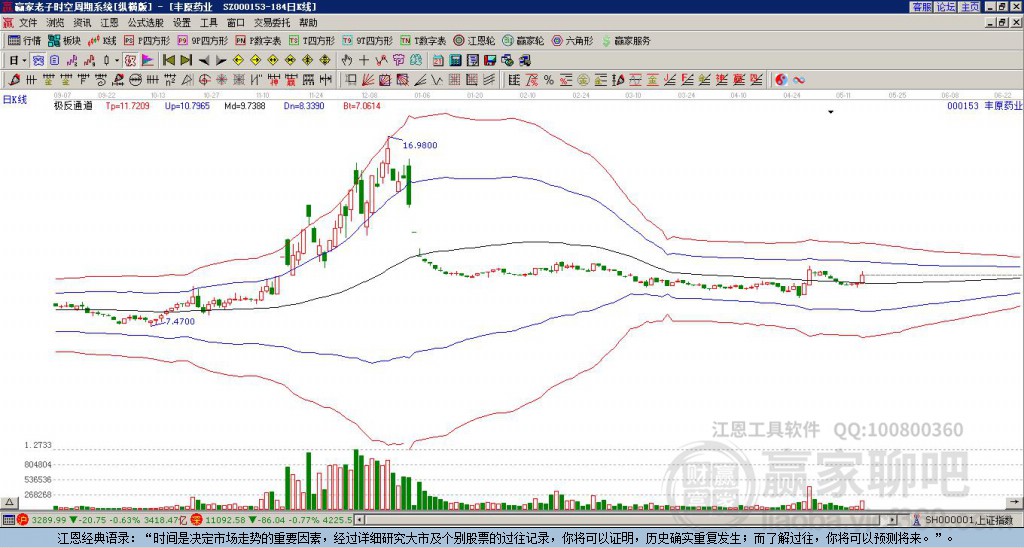
Task: Open the P四方形 tool
Action: [x=147, y=41]
